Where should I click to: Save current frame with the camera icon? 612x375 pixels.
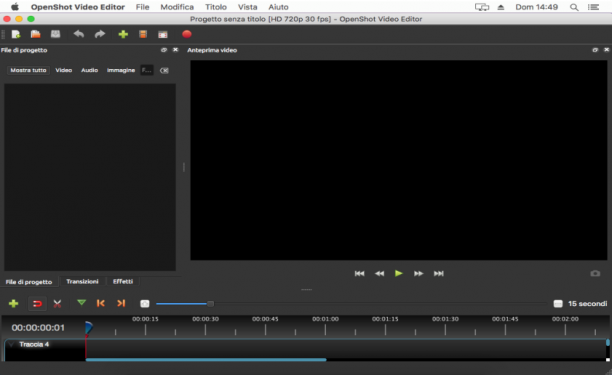(595, 273)
